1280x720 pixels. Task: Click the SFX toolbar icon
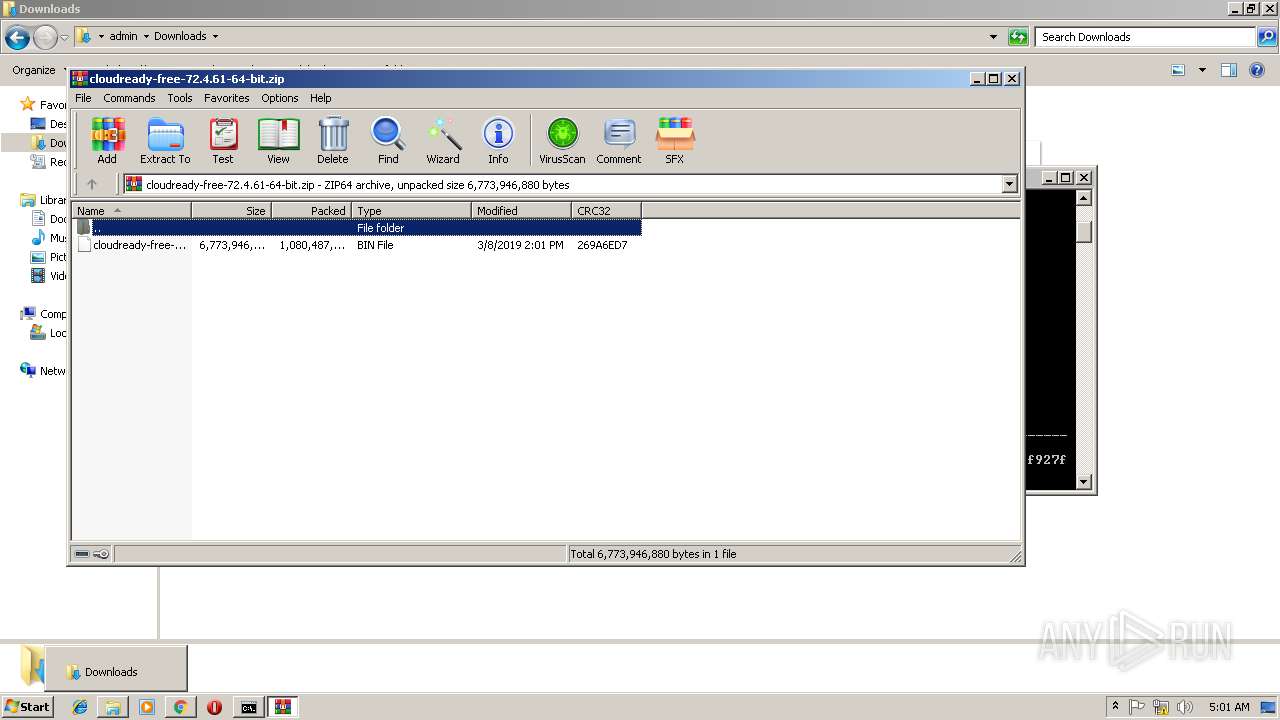675,140
